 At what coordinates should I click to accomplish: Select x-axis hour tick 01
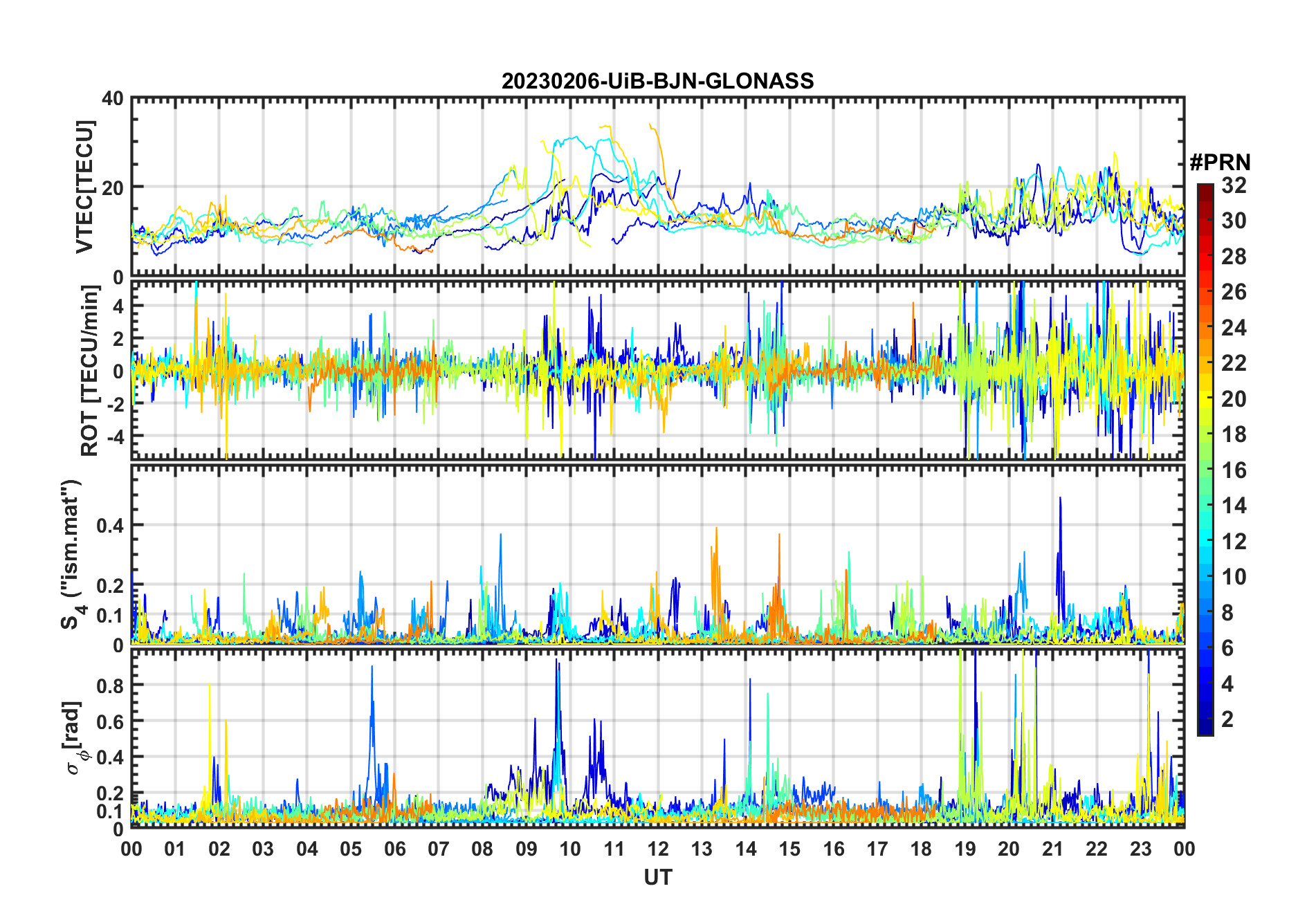pos(175,849)
